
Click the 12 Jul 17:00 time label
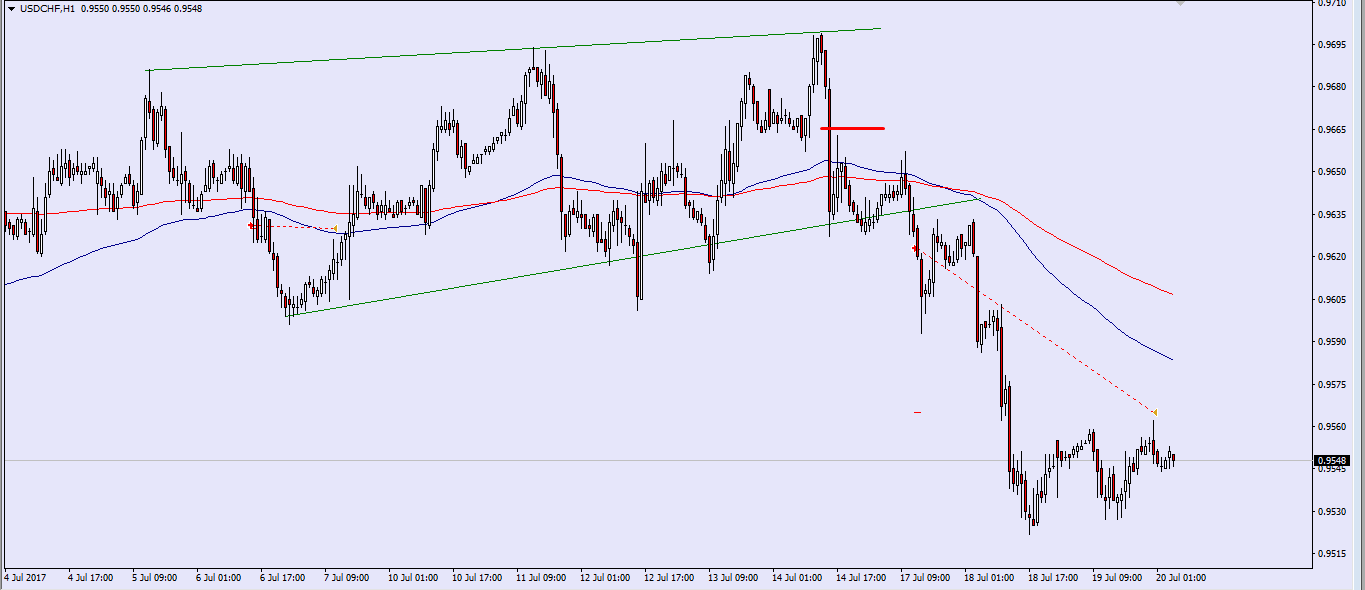click(x=667, y=577)
